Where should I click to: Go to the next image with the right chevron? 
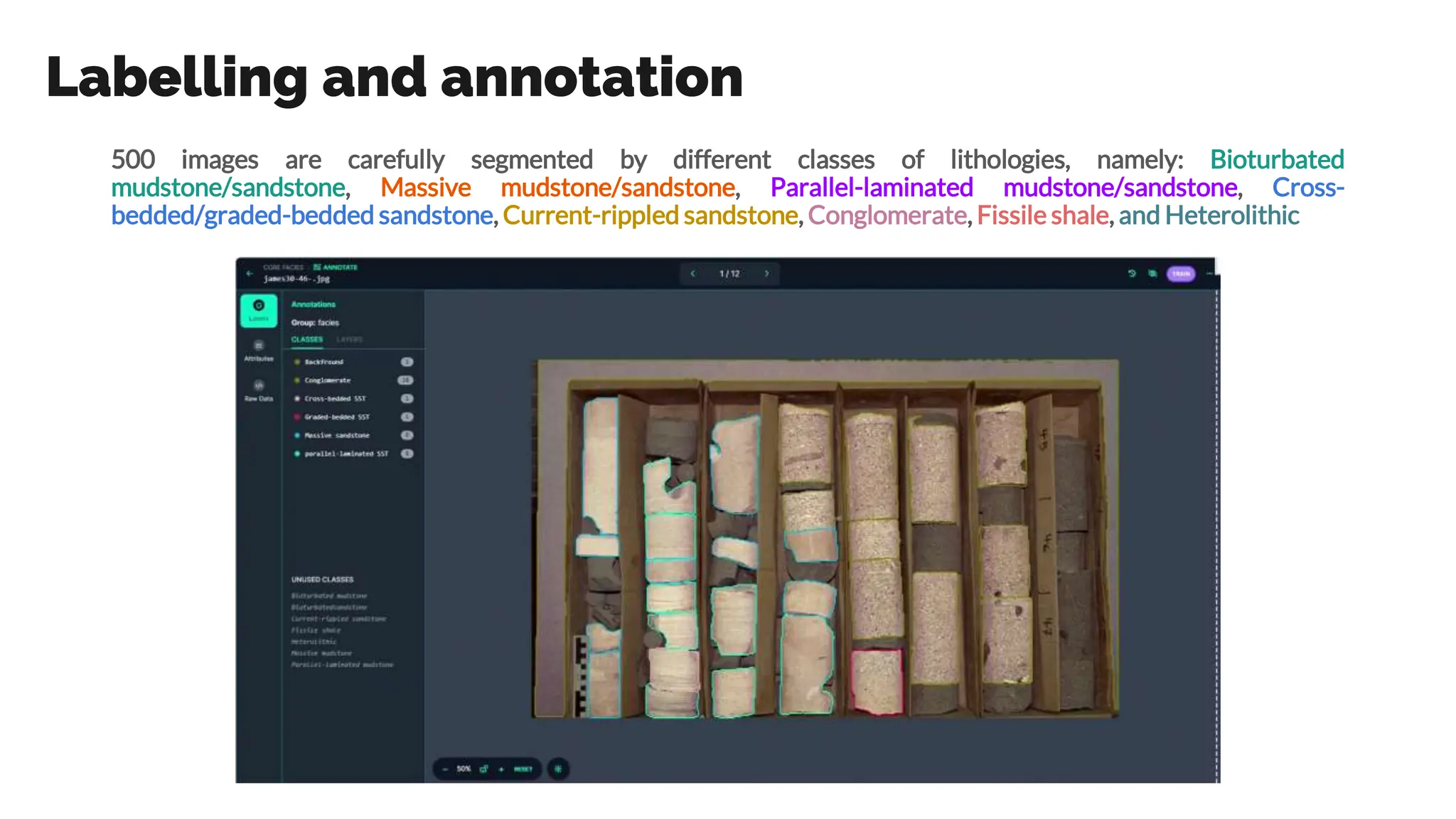click(766, 274)
